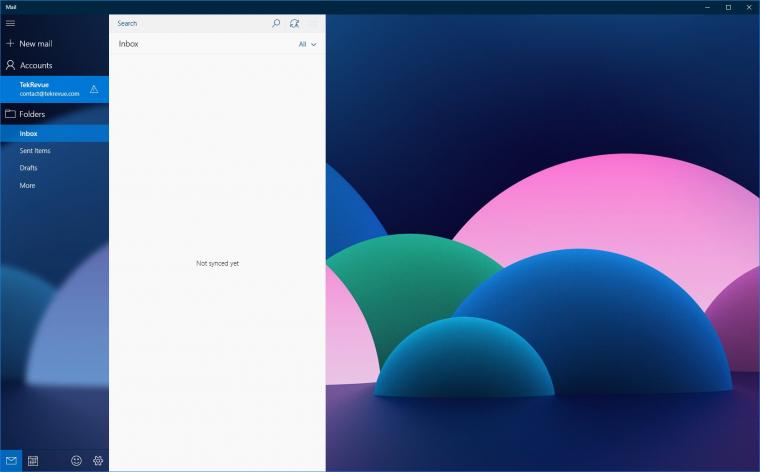760x472 pixels.
Task: Click the Inbox heading in message list
Action: point(128,44)
